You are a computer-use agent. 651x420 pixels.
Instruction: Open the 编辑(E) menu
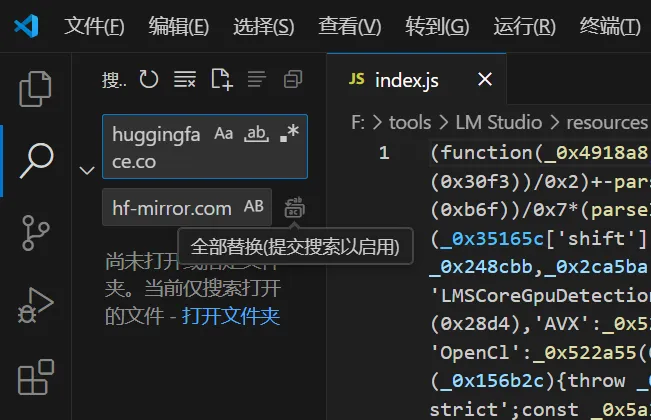[x=179, y=27]
